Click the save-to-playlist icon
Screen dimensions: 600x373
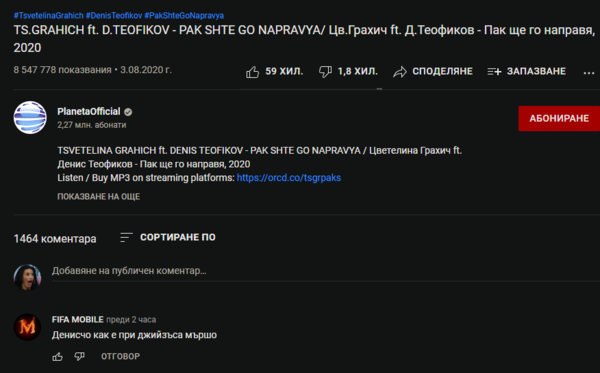click(x=494, y=72)
